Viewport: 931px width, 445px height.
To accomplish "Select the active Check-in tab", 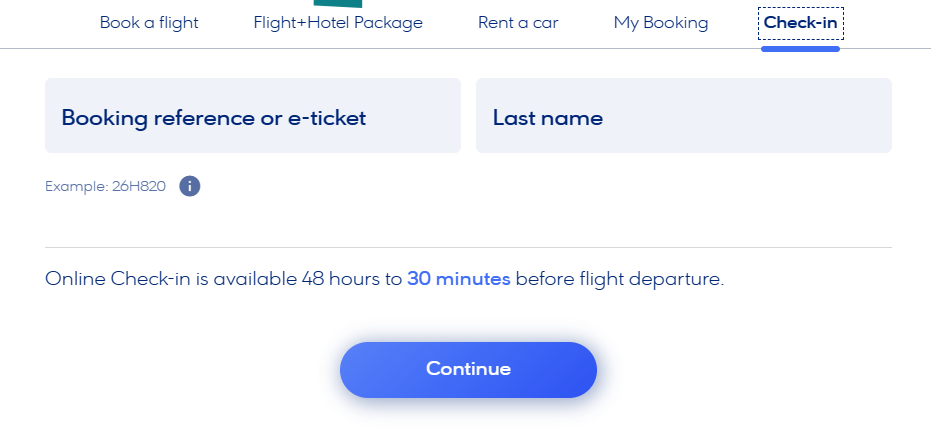I will pyautogui.click(x=800, y=23).
